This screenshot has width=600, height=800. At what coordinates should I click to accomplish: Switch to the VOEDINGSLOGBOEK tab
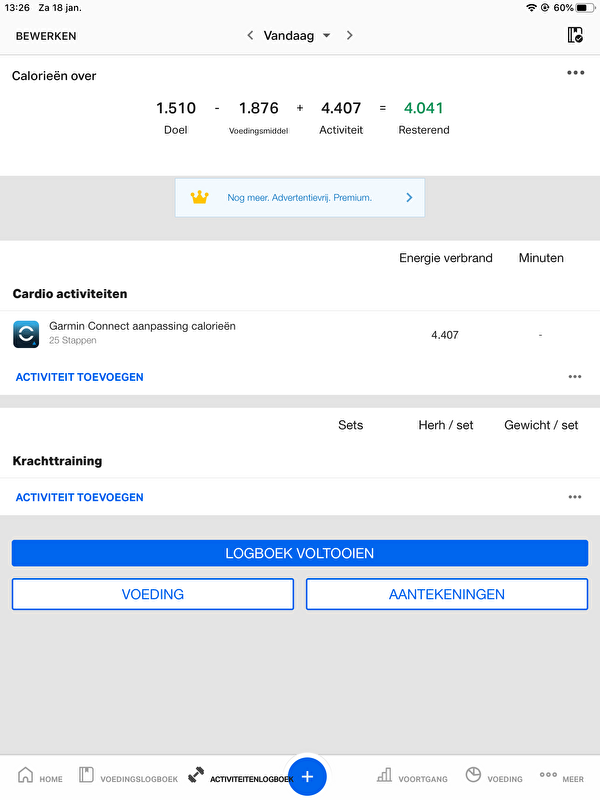pos(129,776)
